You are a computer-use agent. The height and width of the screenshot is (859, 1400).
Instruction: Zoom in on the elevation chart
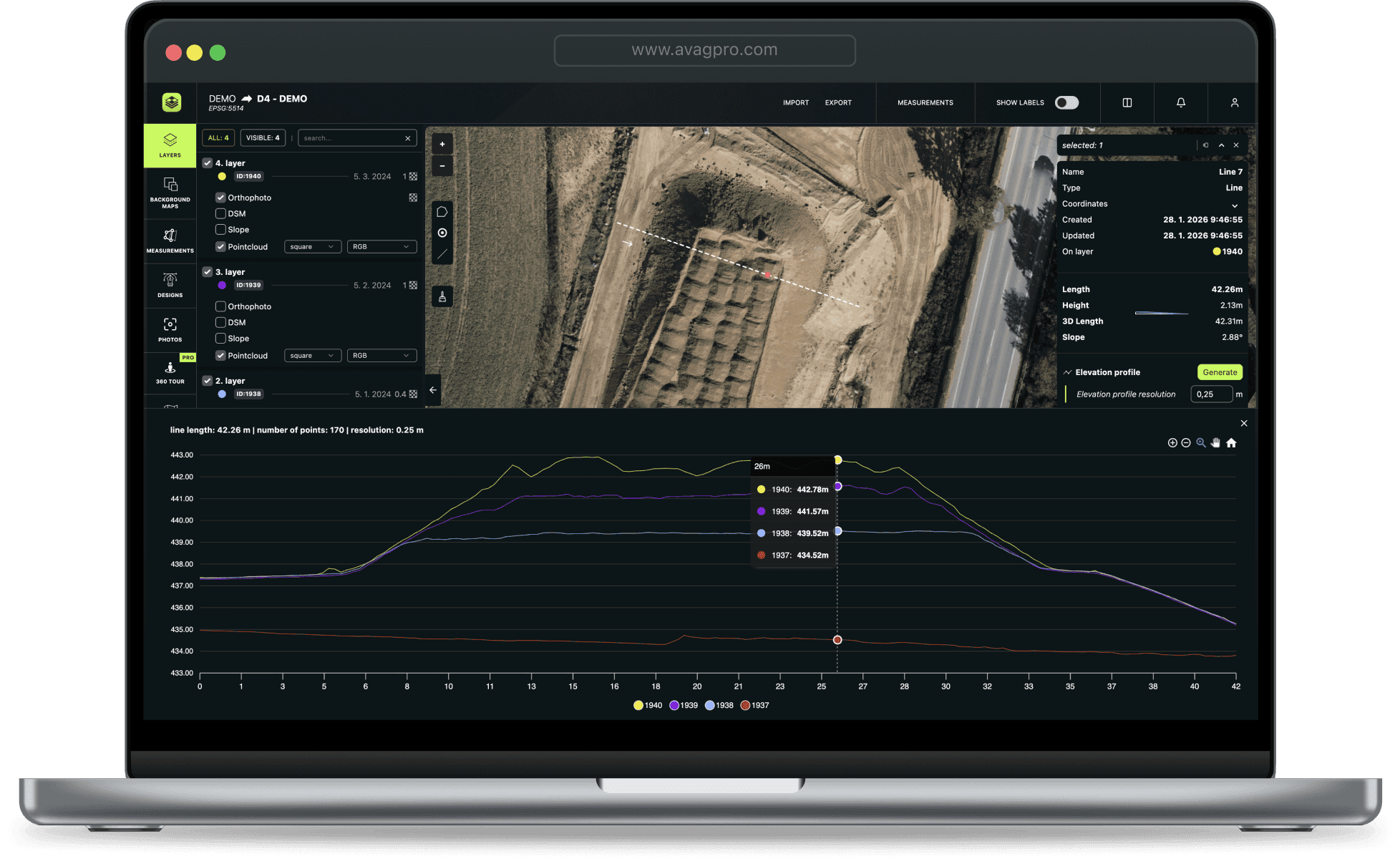[x=1172, y=443]
